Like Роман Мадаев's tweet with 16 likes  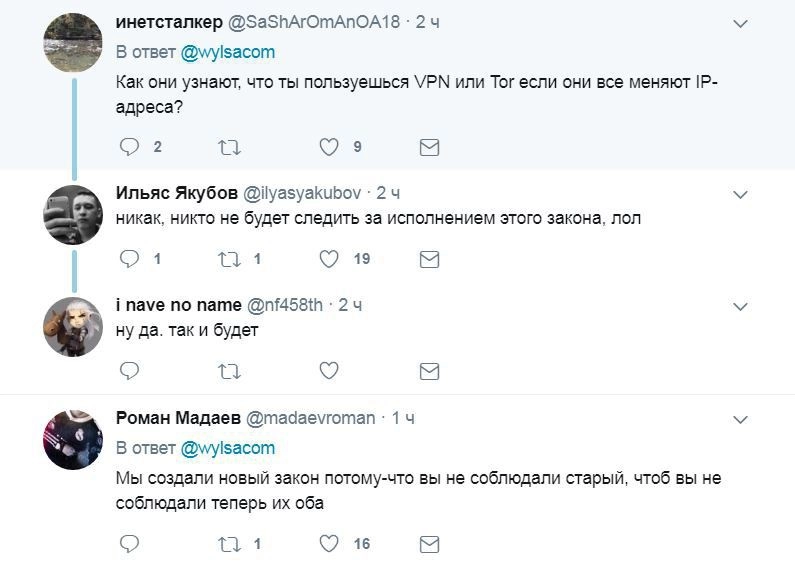coord(329,544)
